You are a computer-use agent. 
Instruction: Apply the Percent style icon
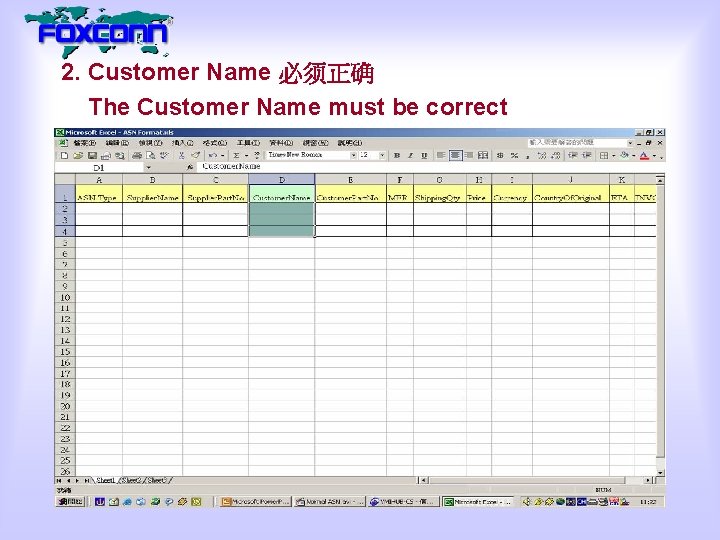[515, 156]
